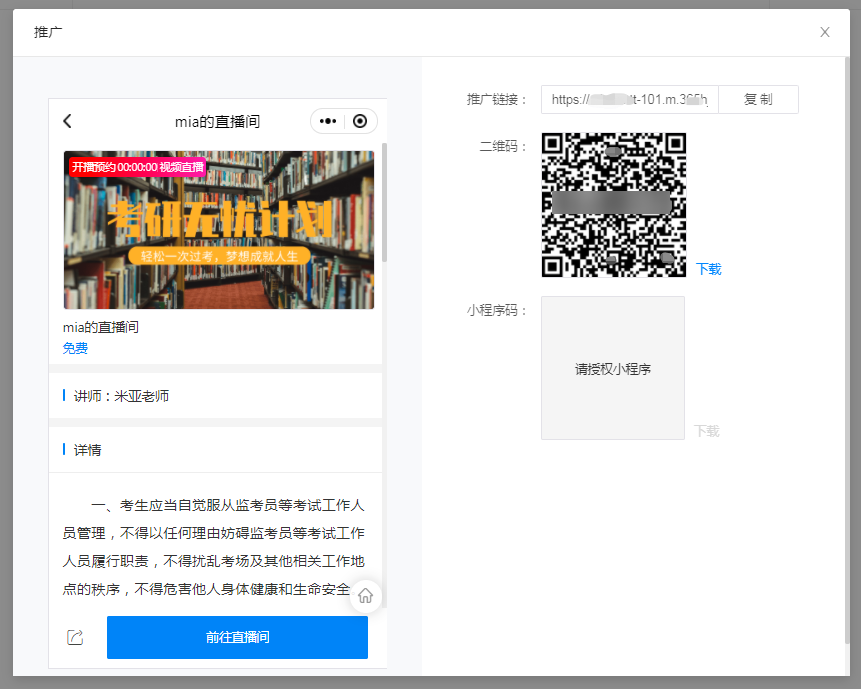Image resolution: width=861 pixels, height=689 pixels.
Task: Click the dialog's right-edge scrollbar
Action: [x=847, y=350]
